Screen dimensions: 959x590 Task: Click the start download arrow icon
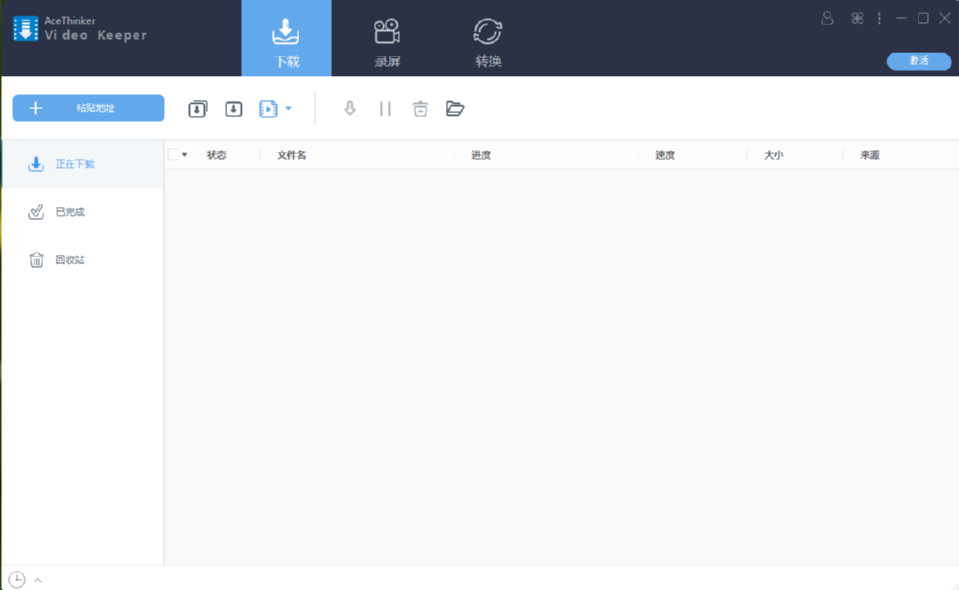pyautogui.click(x=349, y=109)
